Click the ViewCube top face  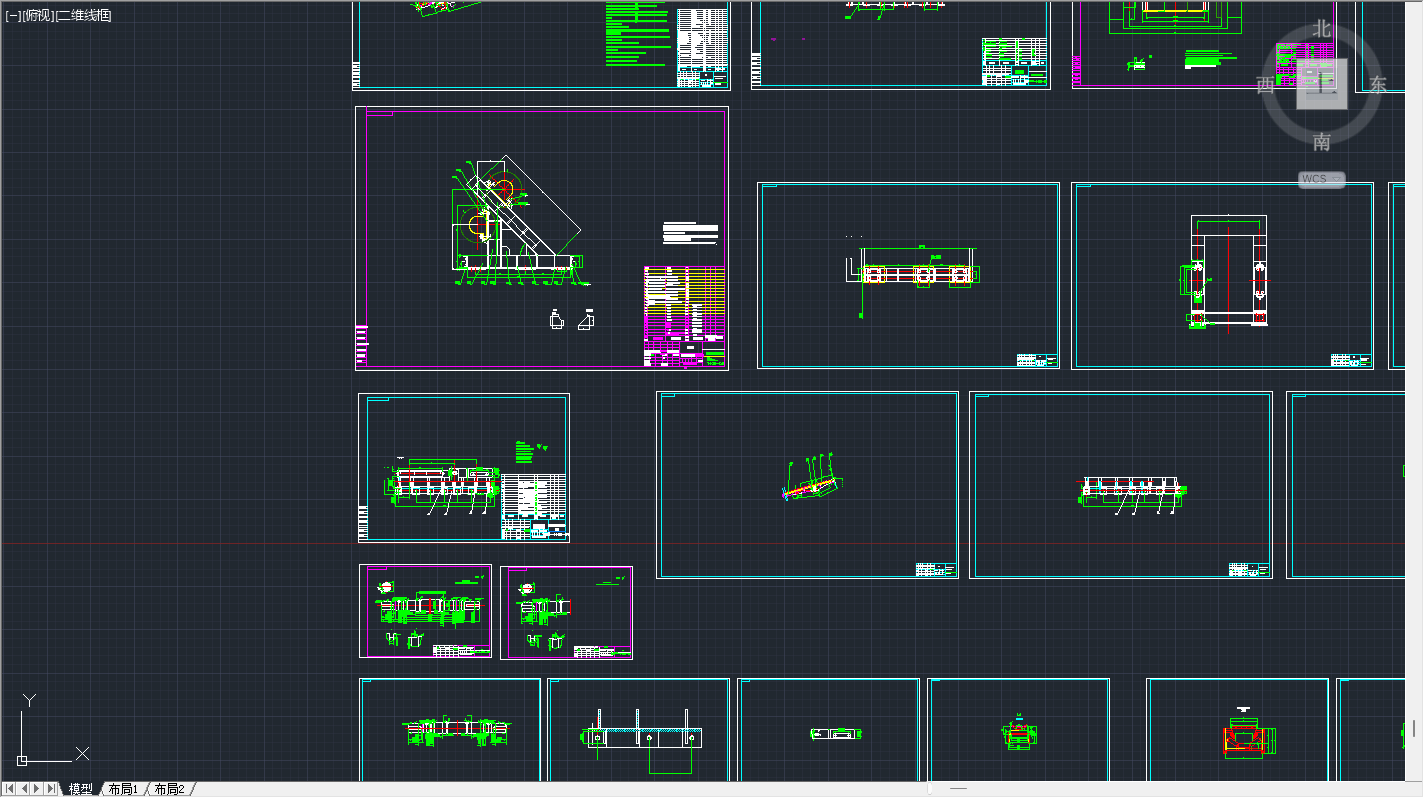(1322, 84)
